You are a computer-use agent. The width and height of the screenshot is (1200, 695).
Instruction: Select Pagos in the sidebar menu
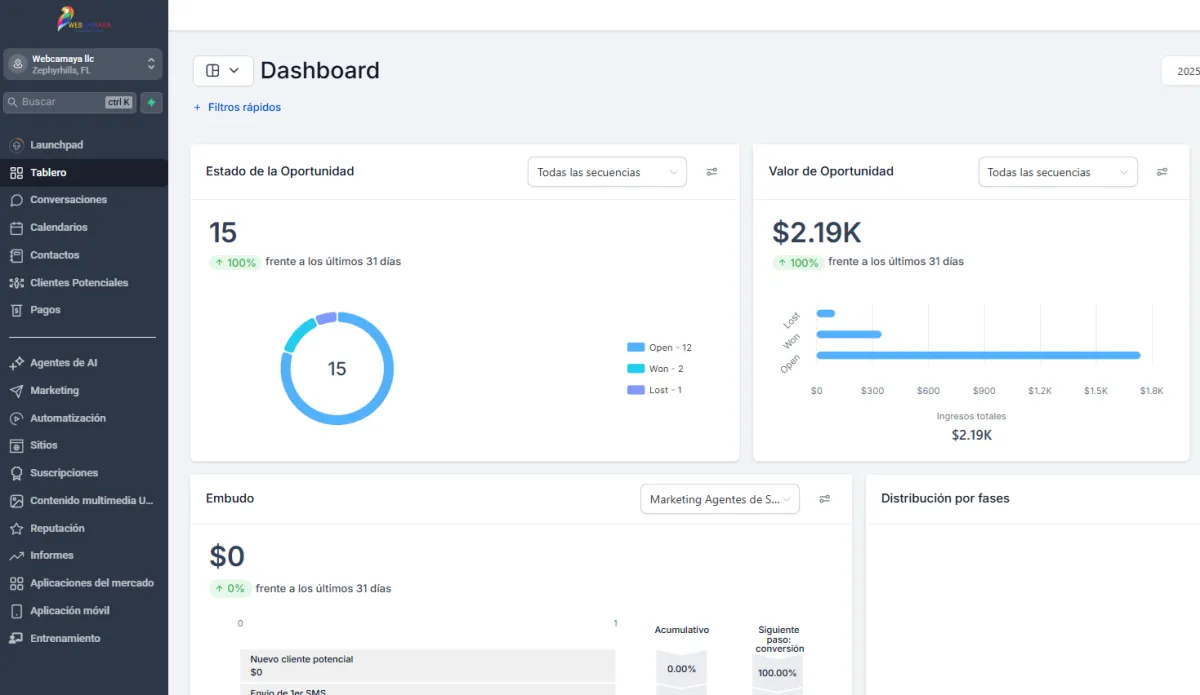(x=45, y=310)
